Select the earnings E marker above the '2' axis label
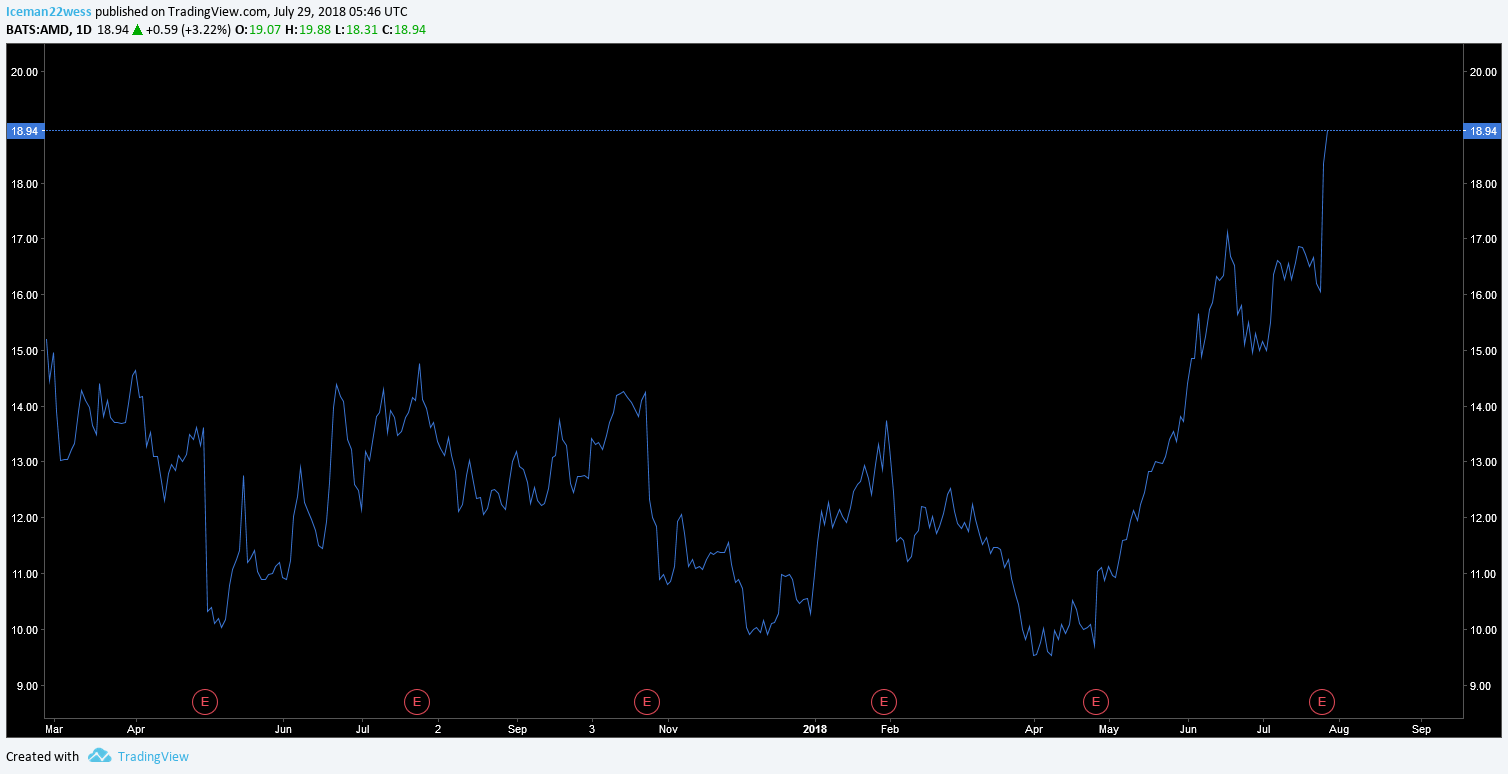 point(416,702)
